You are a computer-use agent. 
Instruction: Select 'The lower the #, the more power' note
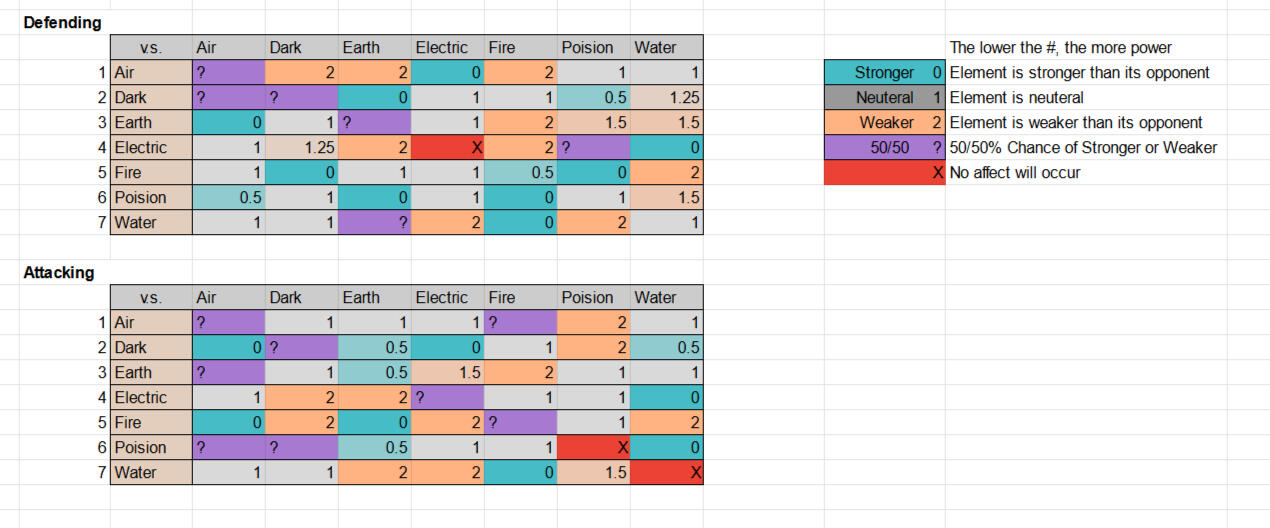(x=1060, y=48)
